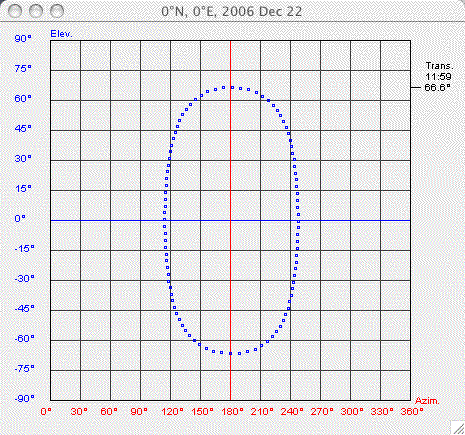This screenshot has width=465, height=435.
Task: Click the 270° azimuth tick label
Action: (x=322, y=412)
